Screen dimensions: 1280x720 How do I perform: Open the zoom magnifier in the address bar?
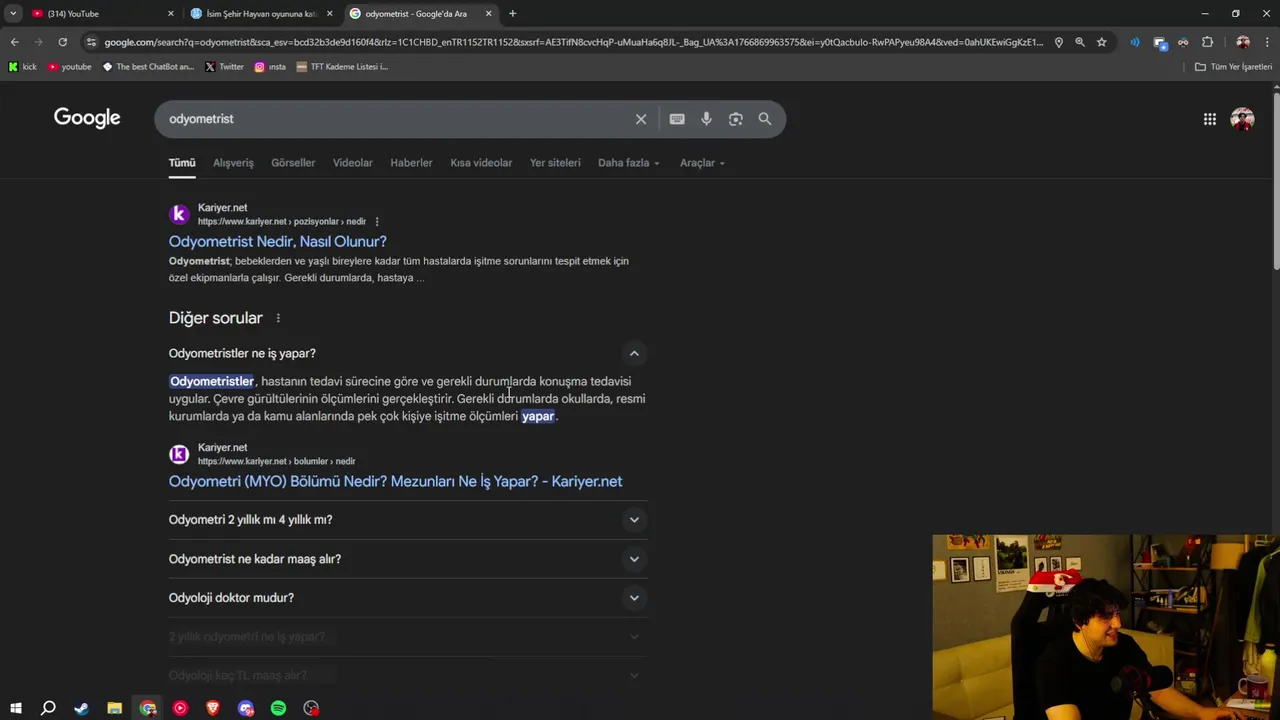tap(1080, 42)
